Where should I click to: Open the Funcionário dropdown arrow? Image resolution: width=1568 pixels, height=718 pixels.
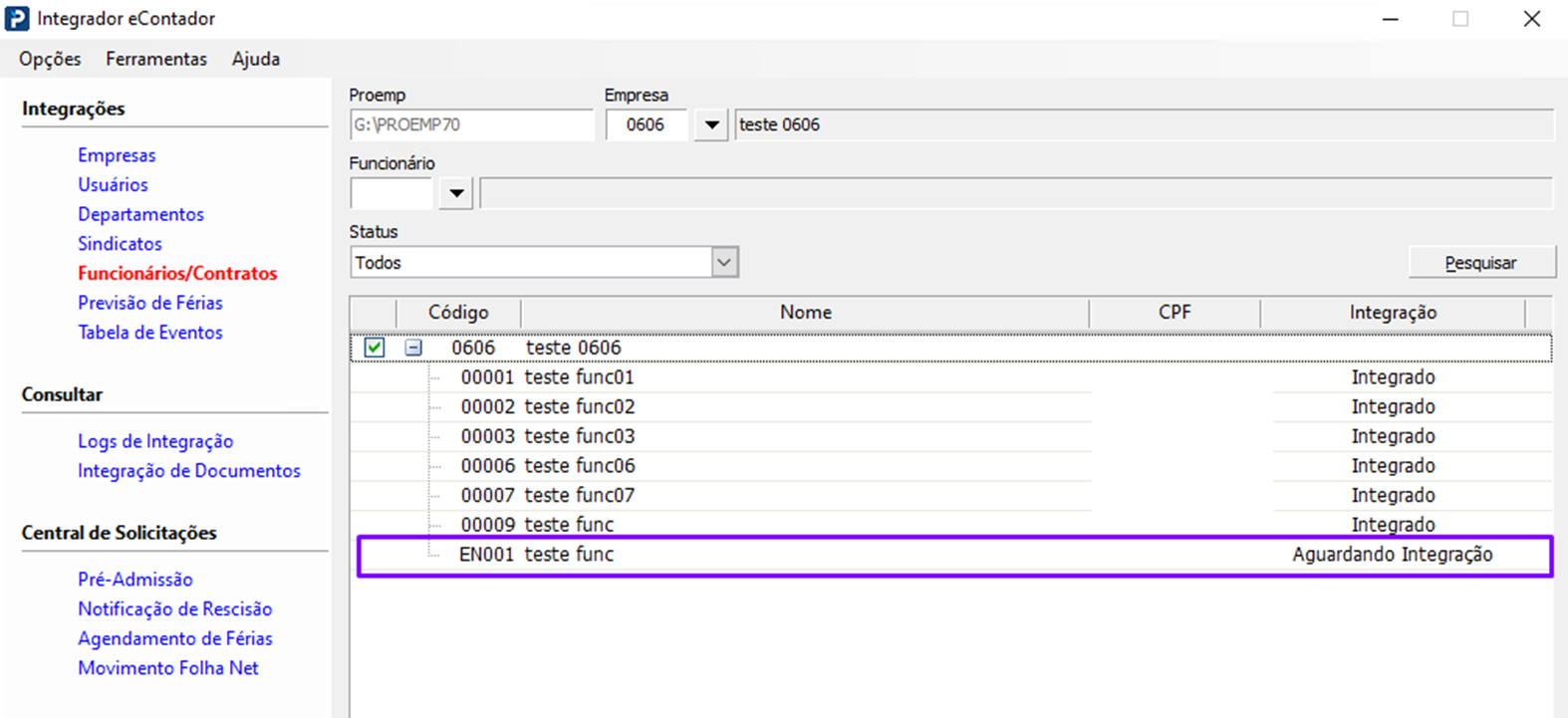click(456, 193)
